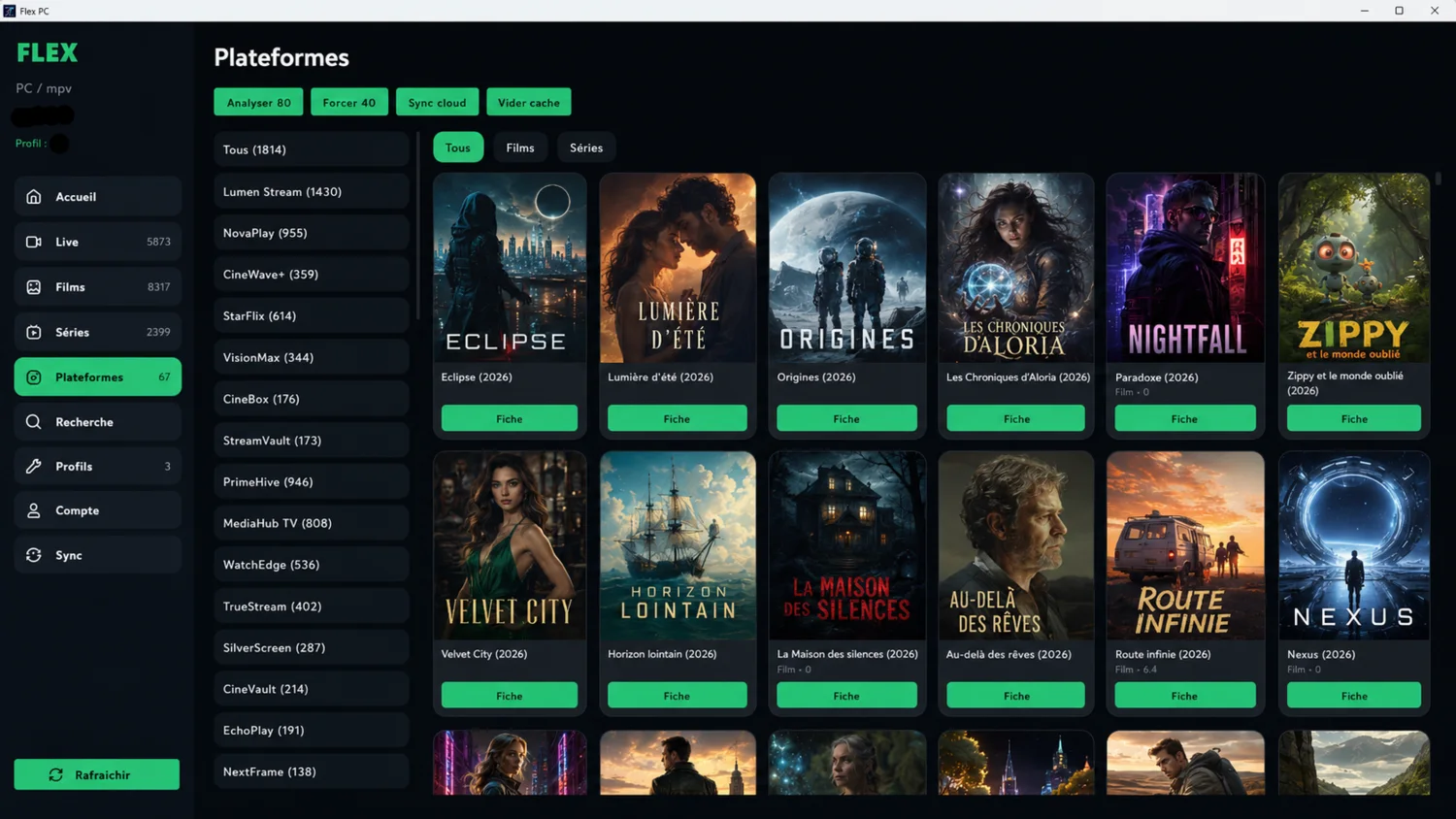1456x819 pixels.
Task: Open Fiche for Eclipse (2026)
Action: [x=510, y=418]
